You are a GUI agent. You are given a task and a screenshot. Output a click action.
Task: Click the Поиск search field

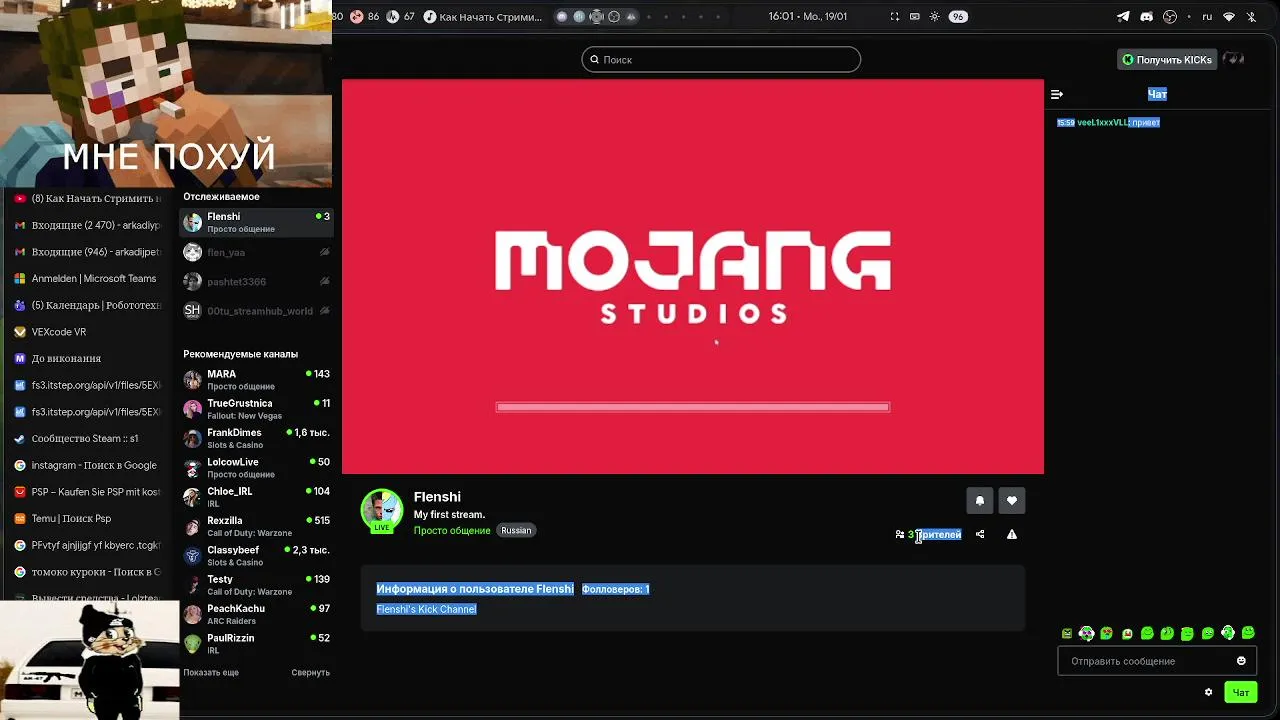click(x=721, y=60)
